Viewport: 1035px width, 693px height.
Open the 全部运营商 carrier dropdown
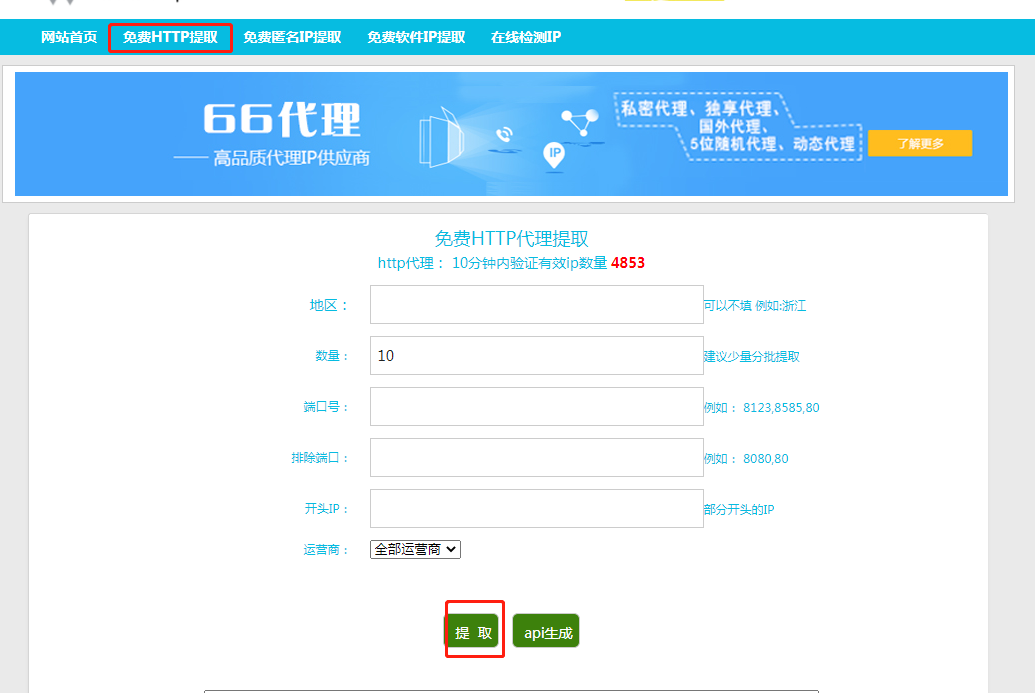(414, 549)
